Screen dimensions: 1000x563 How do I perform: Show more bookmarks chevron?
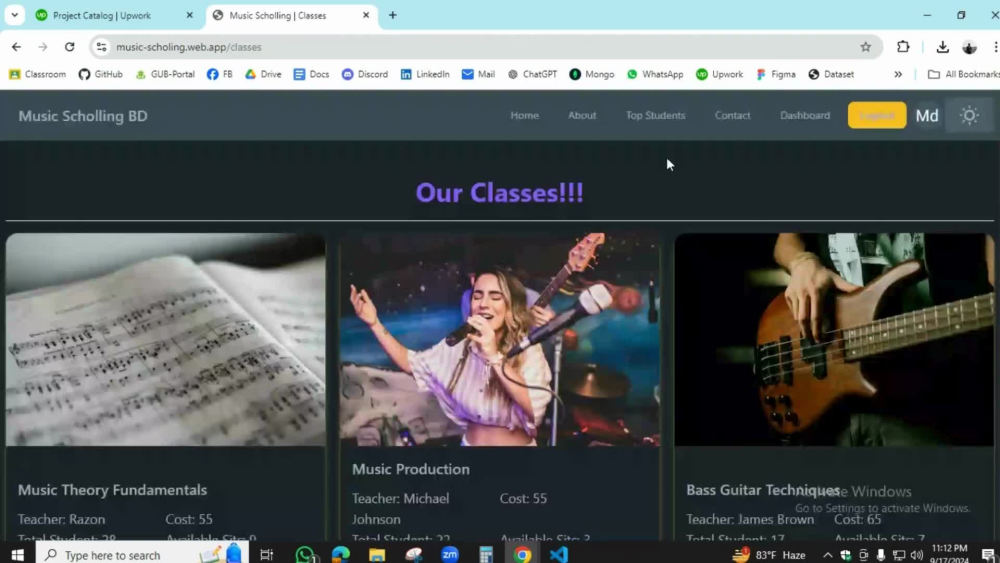[x=897, y=75]
